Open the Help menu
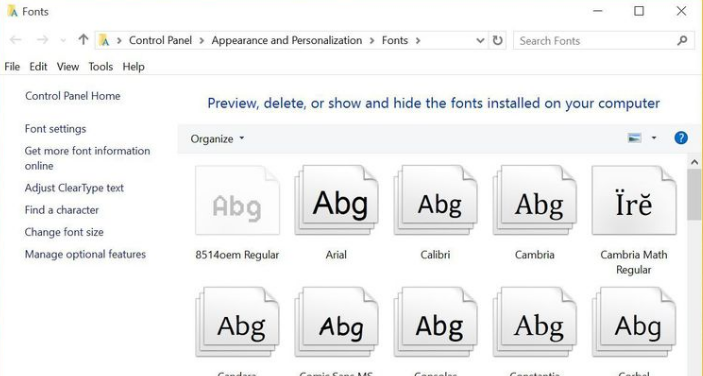The width and height of the screenshot is (703, 376). pos(134,66)
